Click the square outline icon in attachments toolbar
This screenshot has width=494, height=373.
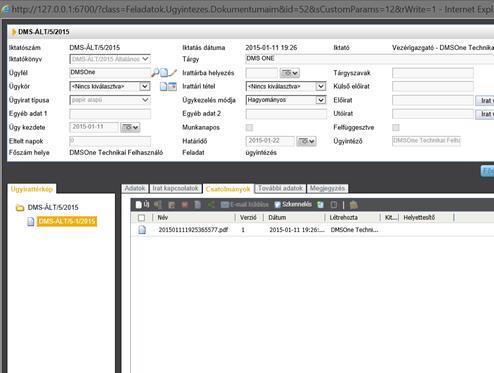click(334, 205)
